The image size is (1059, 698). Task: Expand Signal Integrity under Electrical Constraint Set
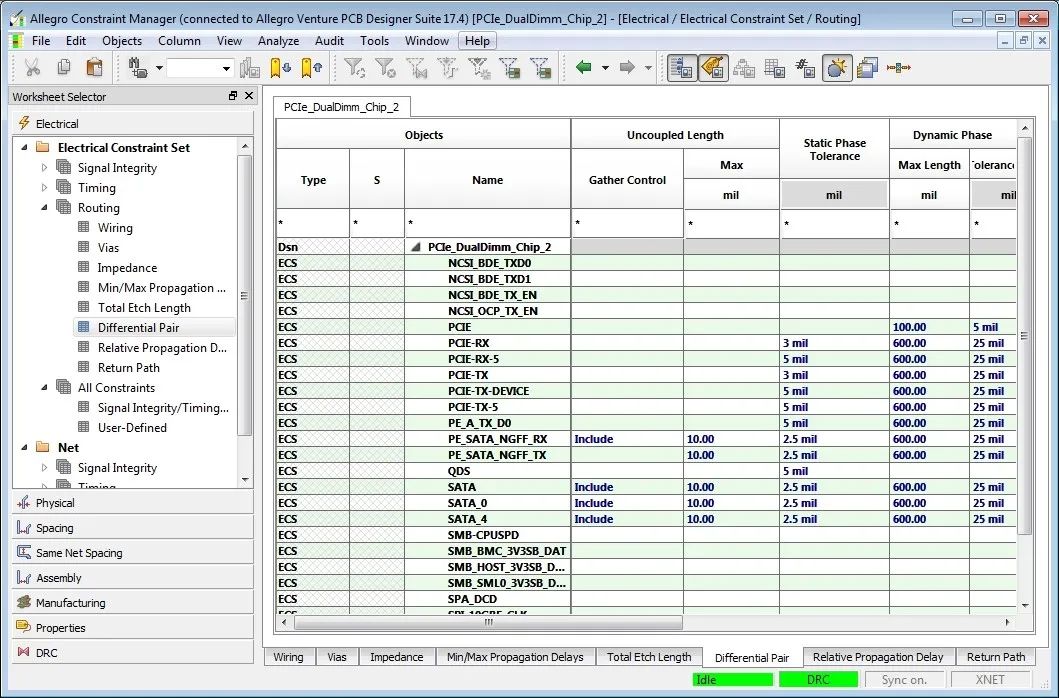(45, 168)
